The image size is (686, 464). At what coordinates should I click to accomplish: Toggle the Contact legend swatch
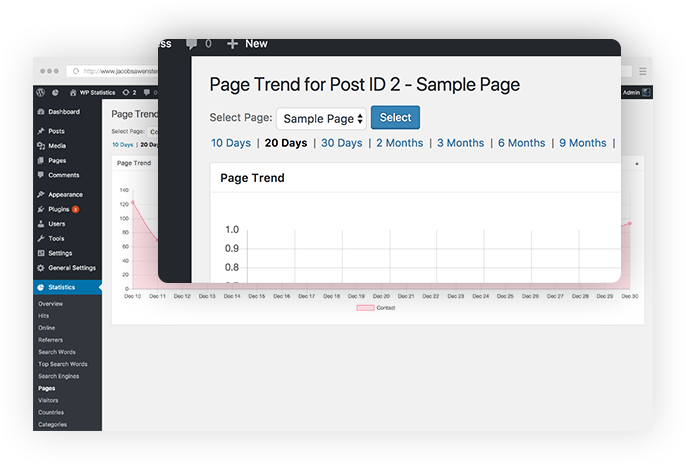(x=365, y=308)
